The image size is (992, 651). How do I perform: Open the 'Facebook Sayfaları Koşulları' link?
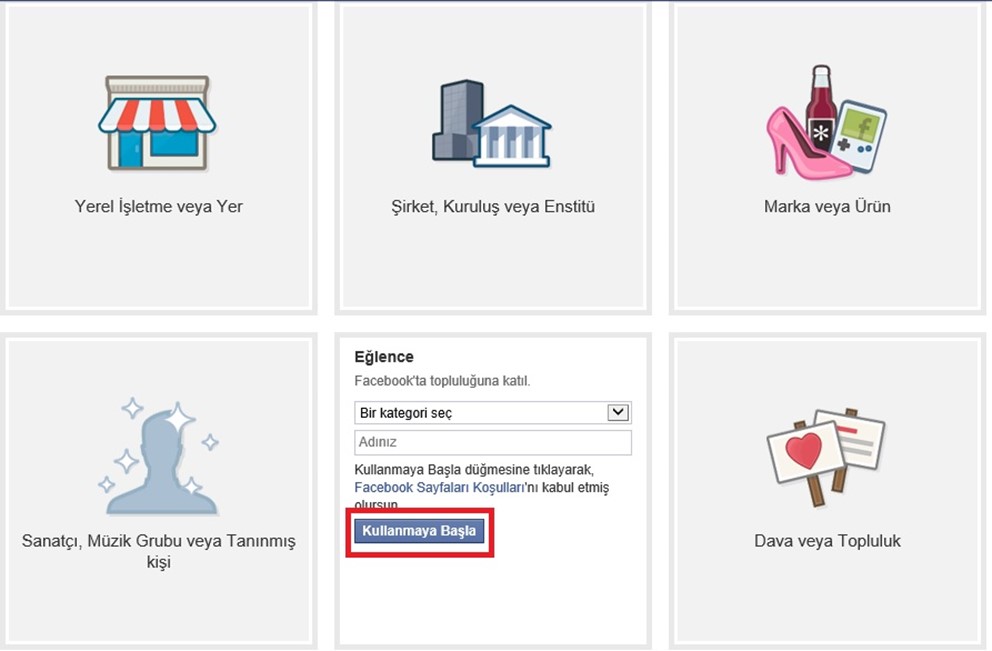click(x=439, y=488)
